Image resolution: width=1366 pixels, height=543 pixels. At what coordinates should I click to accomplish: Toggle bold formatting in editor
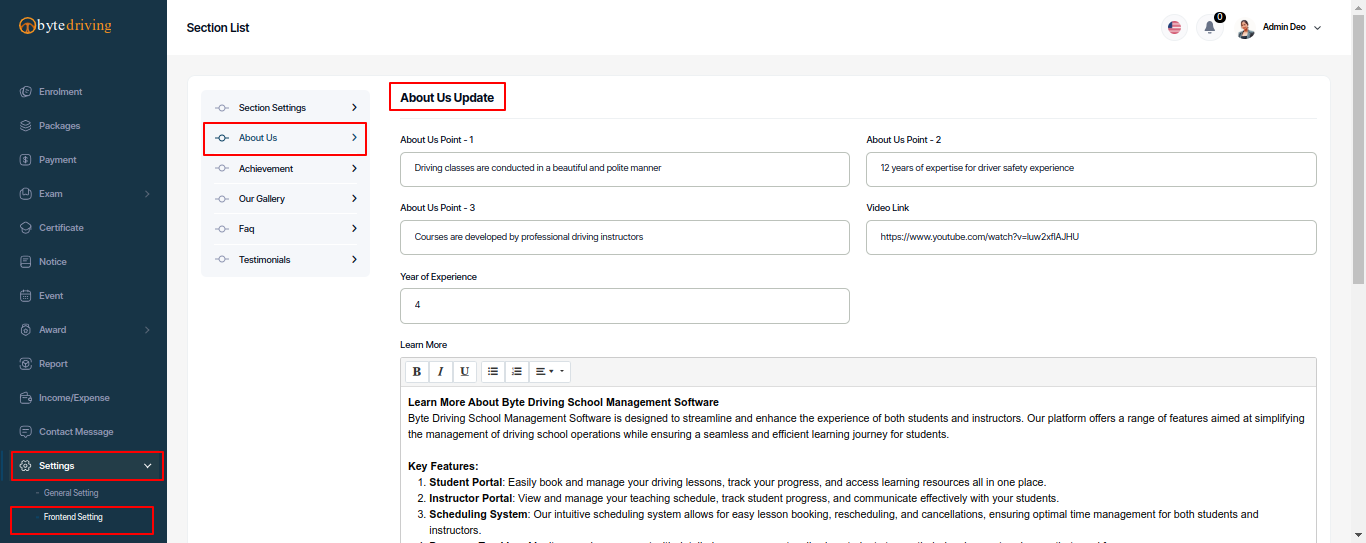coord(417,372)
